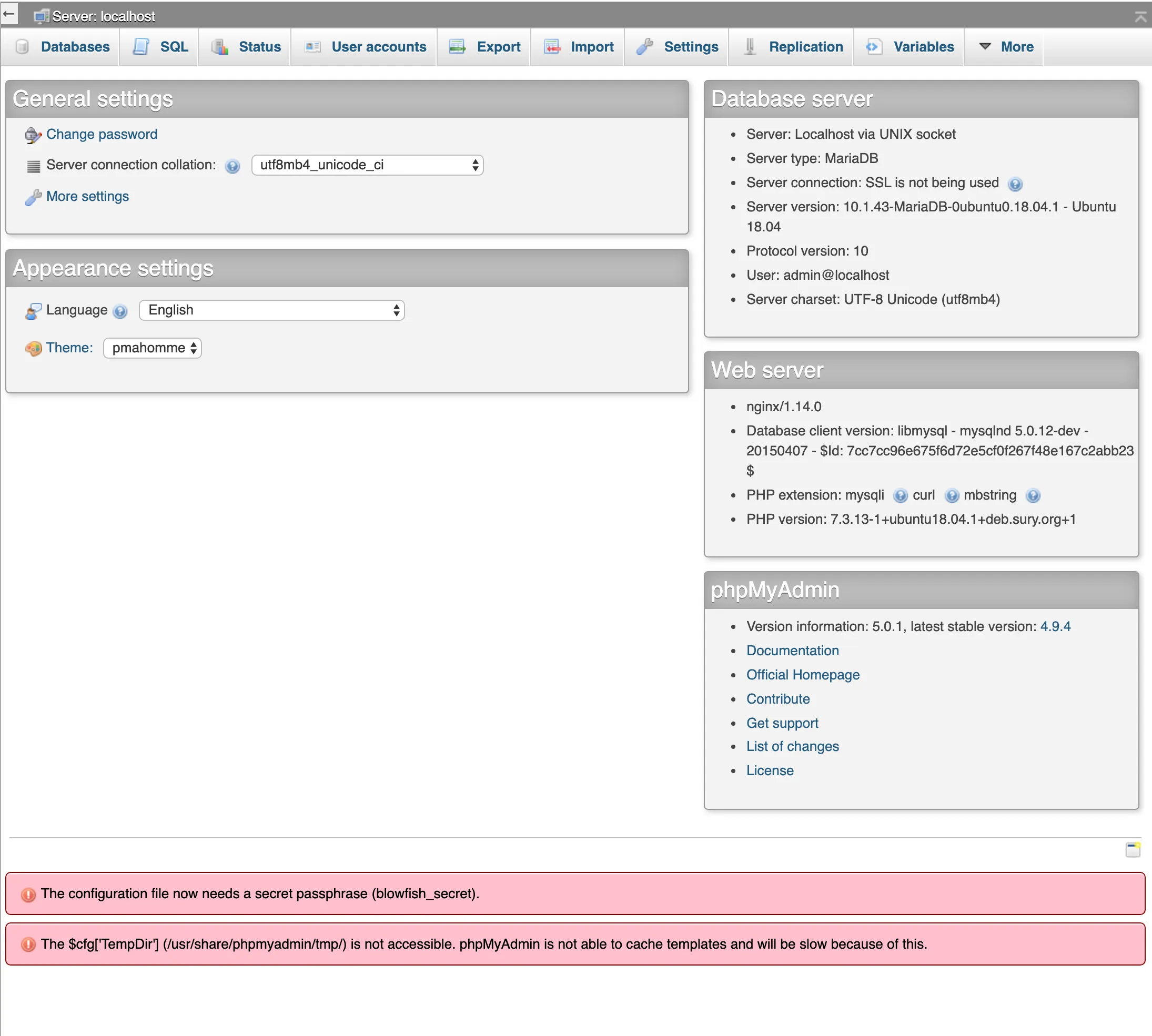
Task: Open the 4.9.4 latest version link
Action: [x=1055, y=626]
